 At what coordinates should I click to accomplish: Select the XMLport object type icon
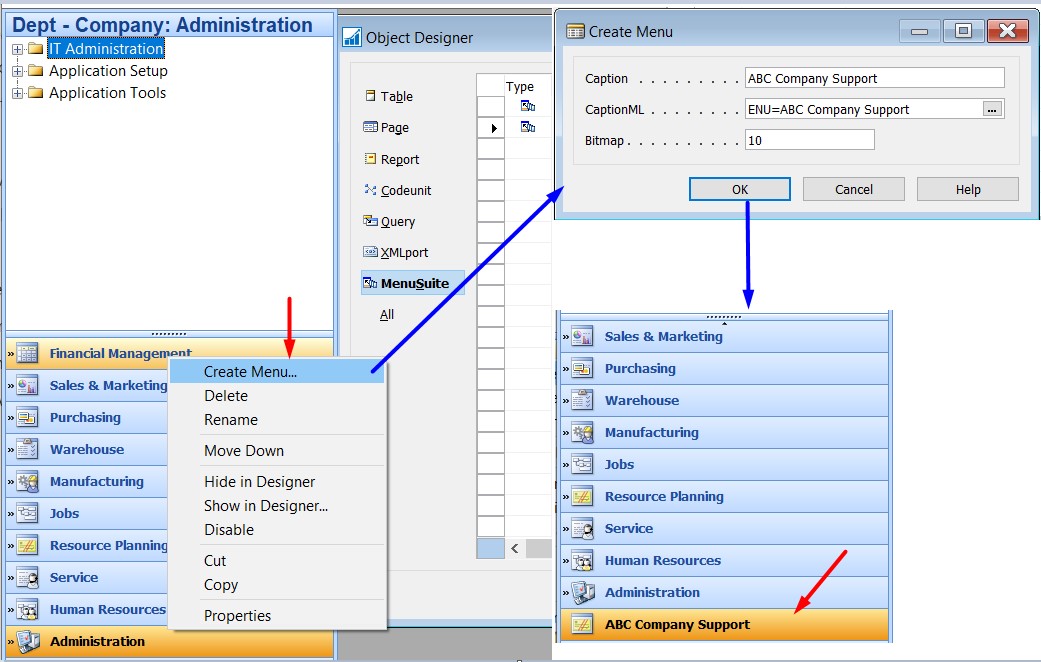click(368, 252)
